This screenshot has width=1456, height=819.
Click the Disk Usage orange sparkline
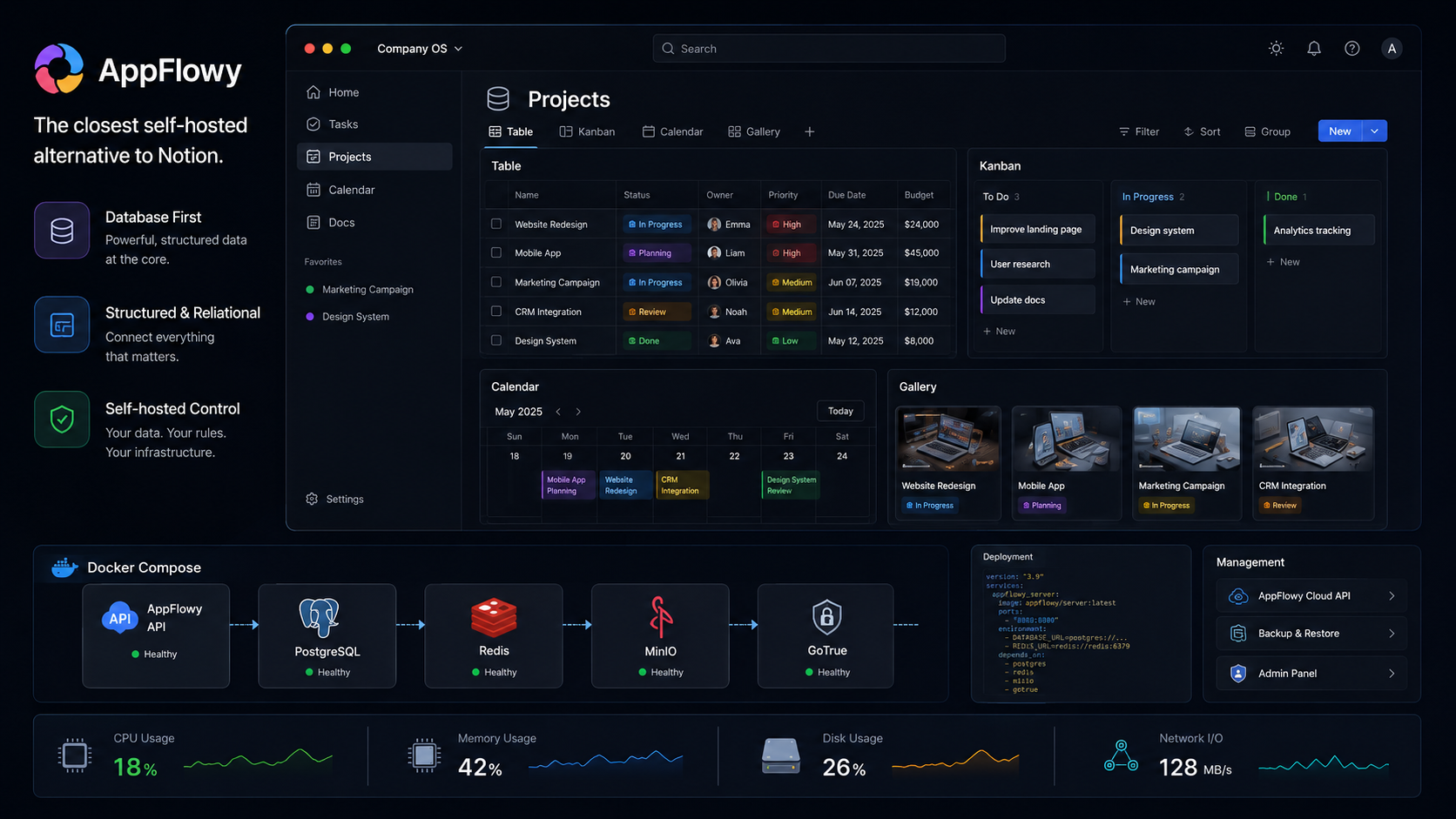tap(955, 761)
